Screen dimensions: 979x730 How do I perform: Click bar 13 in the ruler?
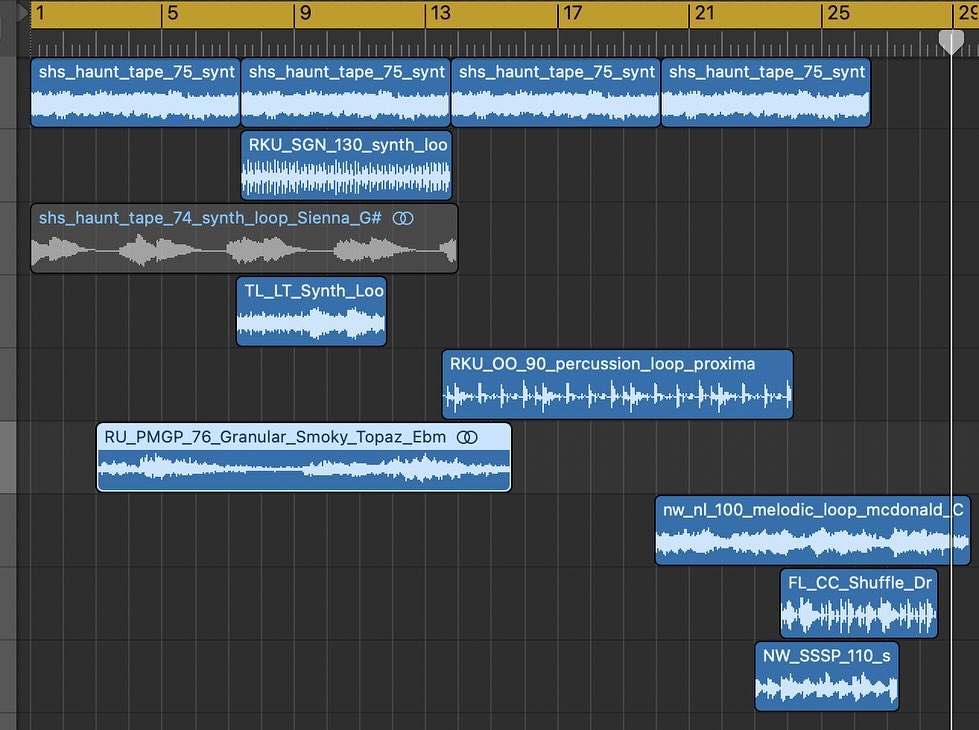pyautogui.click(x=440, y=12)
